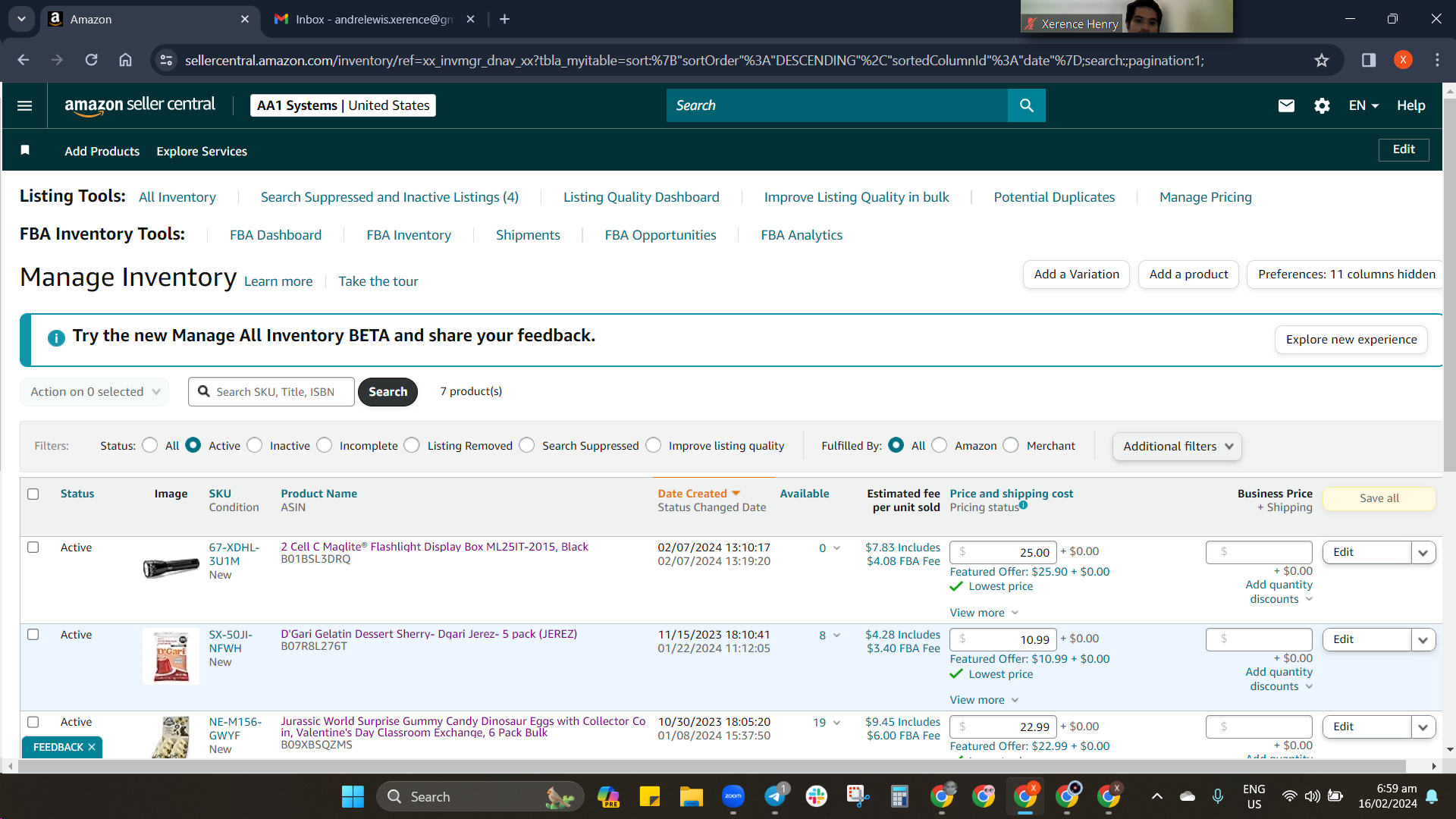This screenshot has width=1456, height=819.
Task: Click the Save all button
Action: tap(1379, 498)
